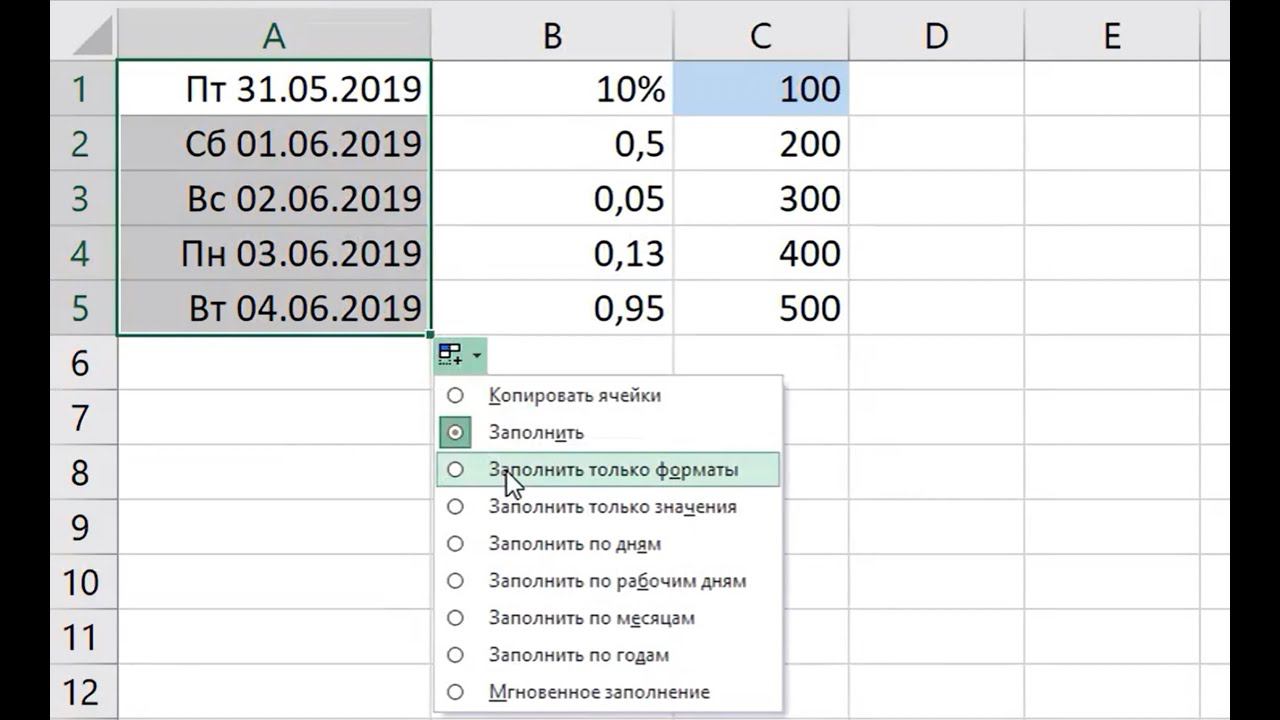Select 'Заполнить по рабочим дням' option
The width and height of the screenshot is (1280, 720).
click(616, 581)
